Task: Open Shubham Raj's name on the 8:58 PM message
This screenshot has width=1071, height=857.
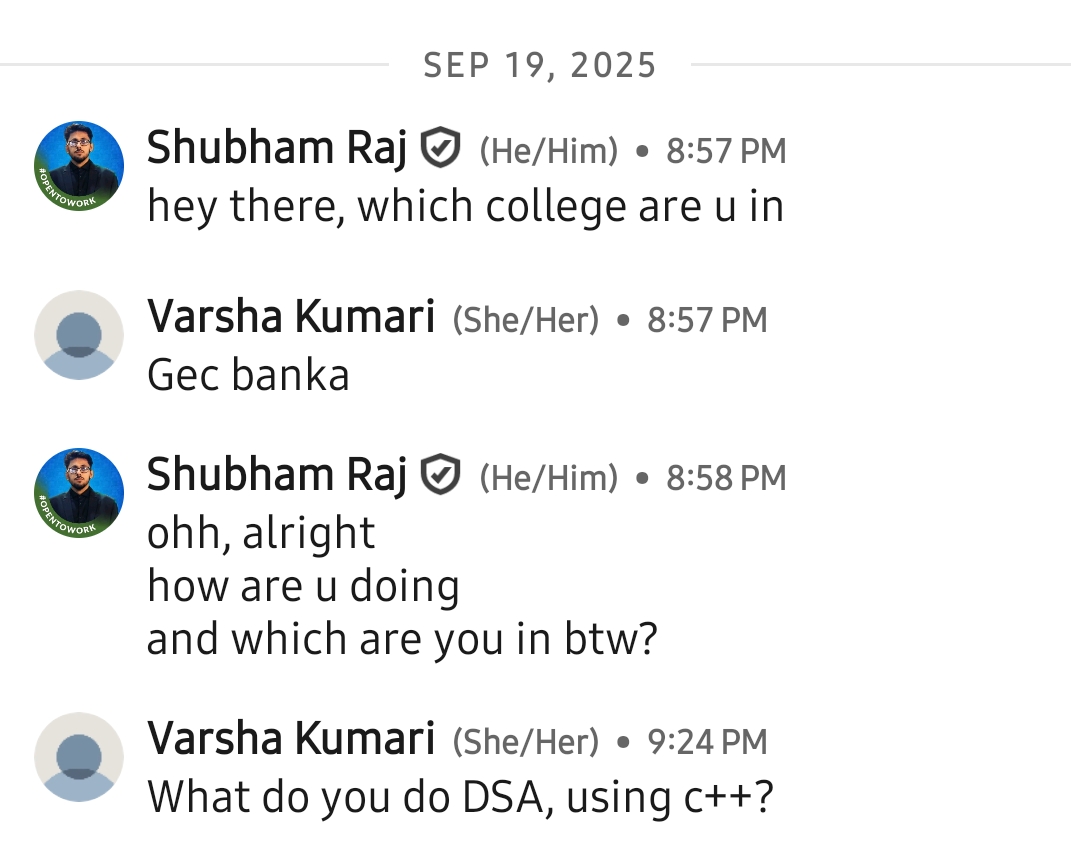Action: point(277,477)
